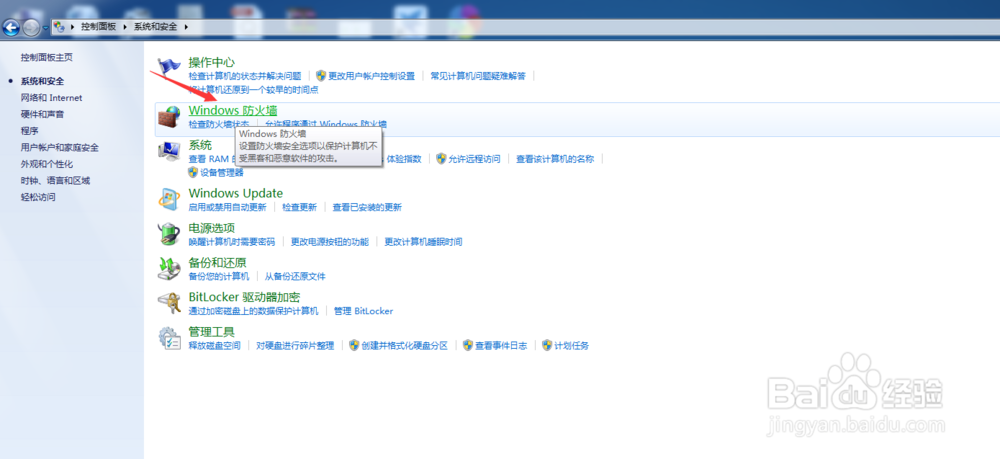Click shield icon beside 创建并格式化硬盘分区
This screenshot has height=459, width=1000.
point(355,345)
